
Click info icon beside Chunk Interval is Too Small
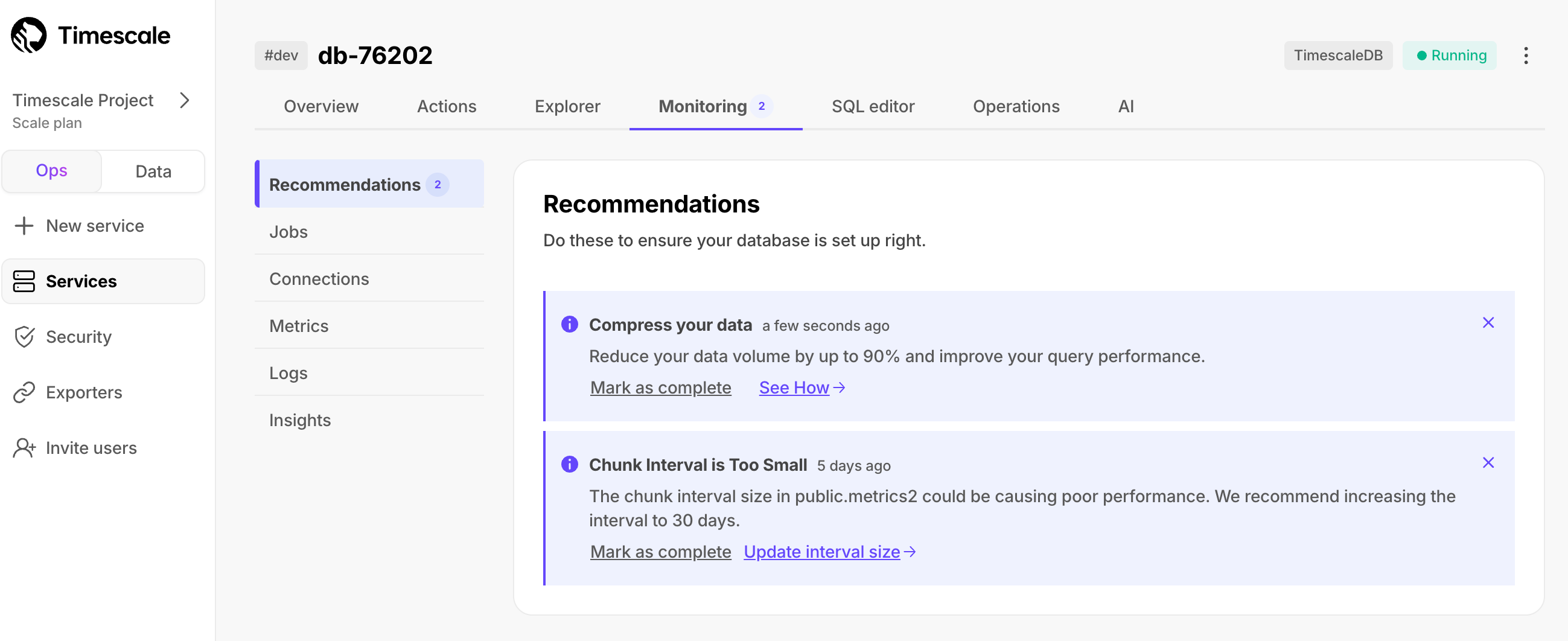[569, 464]
